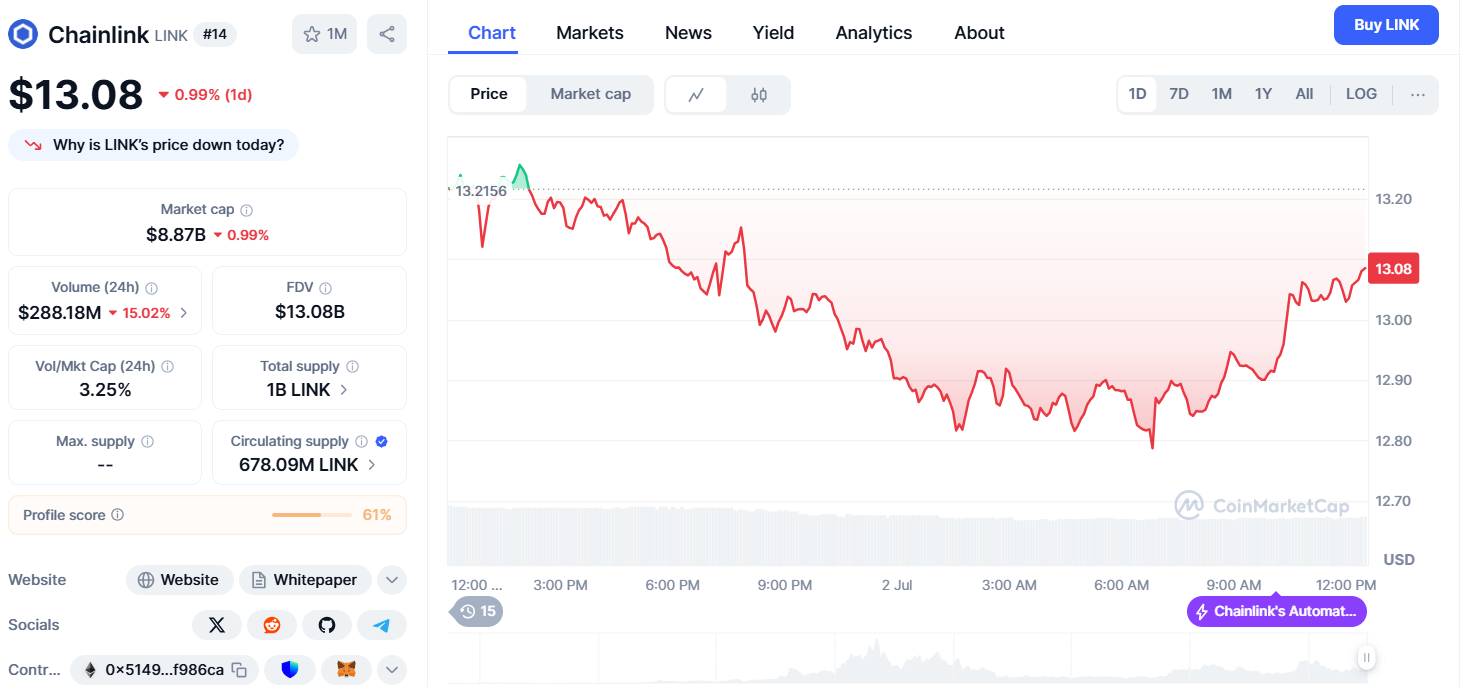Open Chainlink's Telegram social link
The height and width of the screenshot is (687, 1461).
pyautogui.click(x=382, y=625)
